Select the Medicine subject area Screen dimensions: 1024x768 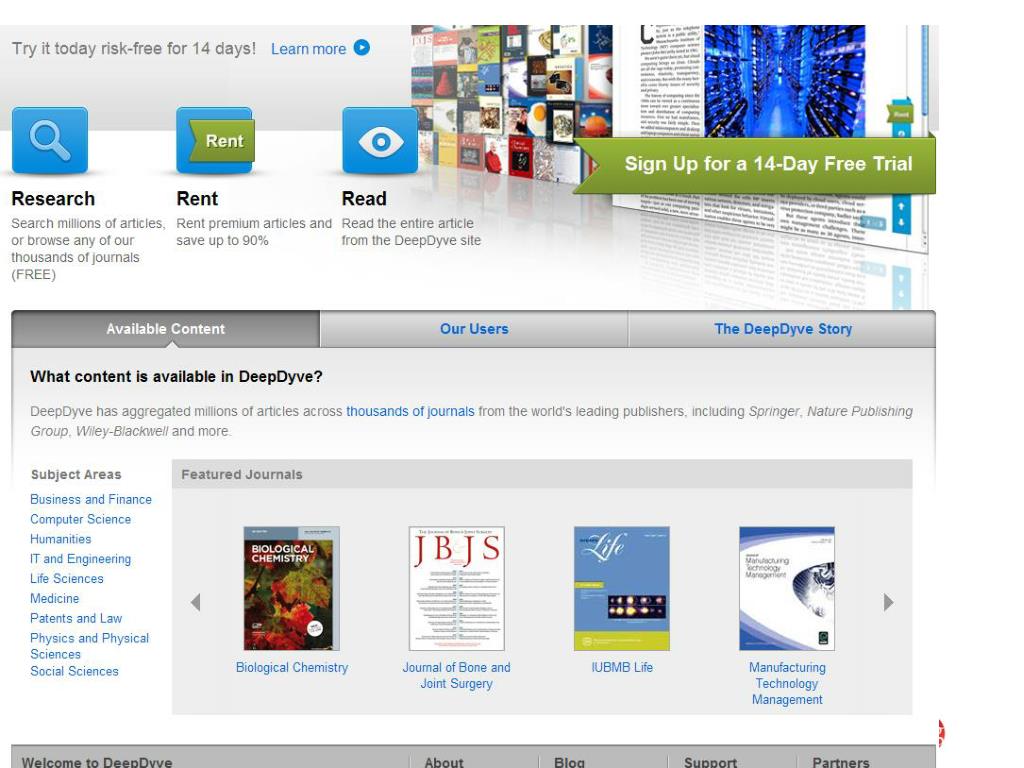pyautogui.click(x=54, y=598)
